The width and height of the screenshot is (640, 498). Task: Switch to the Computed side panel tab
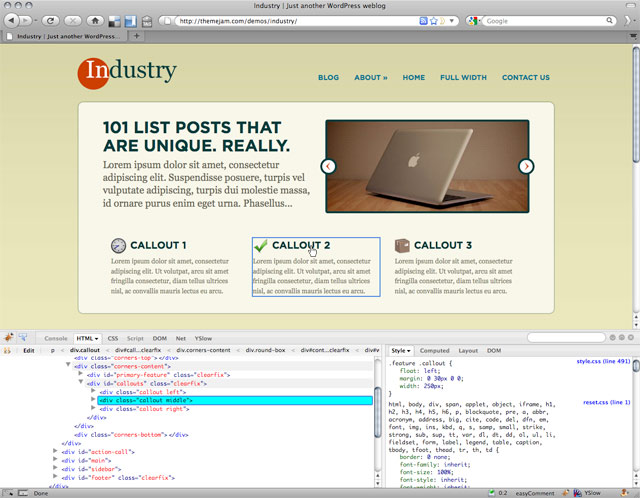click(x=434, y=351)
